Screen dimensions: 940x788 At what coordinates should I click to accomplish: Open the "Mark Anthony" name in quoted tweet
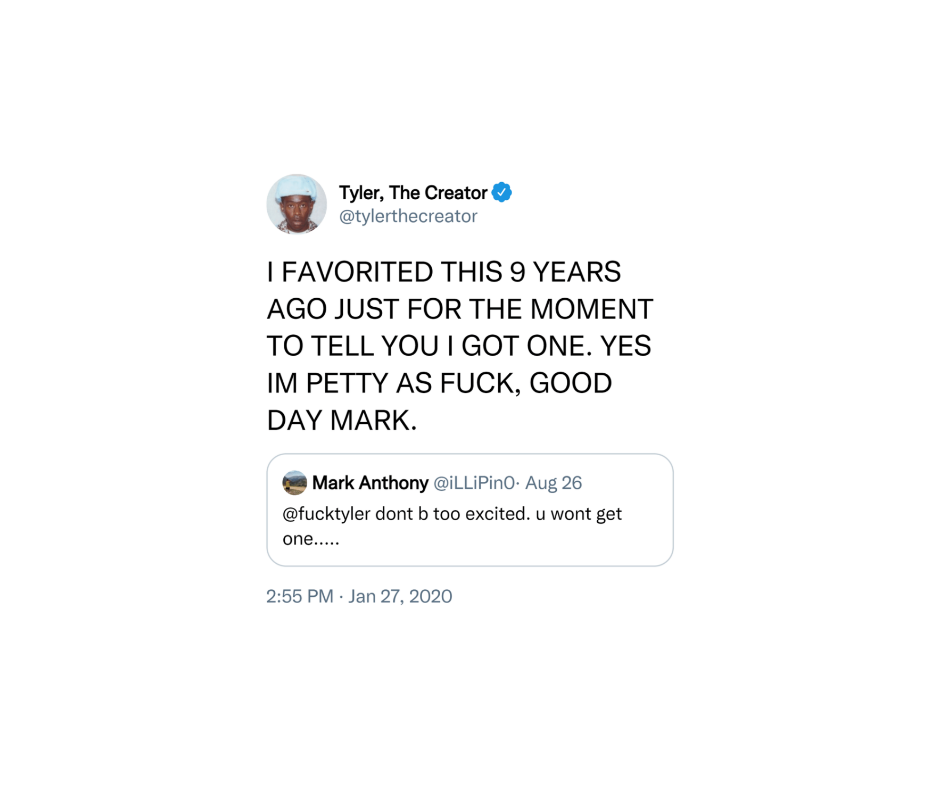tap(370, 483)
